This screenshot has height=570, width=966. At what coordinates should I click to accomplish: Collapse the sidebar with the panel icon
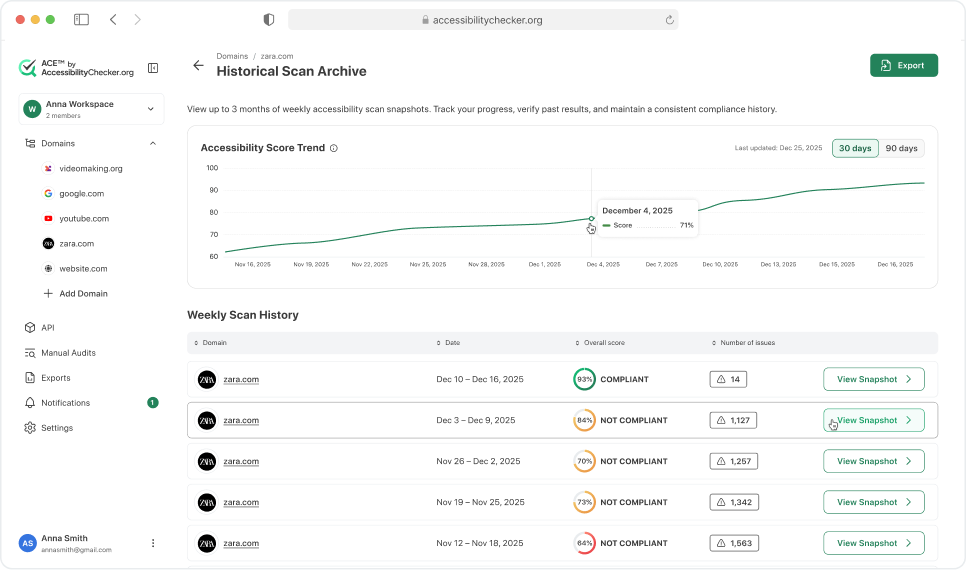click(x=153, y=68)
